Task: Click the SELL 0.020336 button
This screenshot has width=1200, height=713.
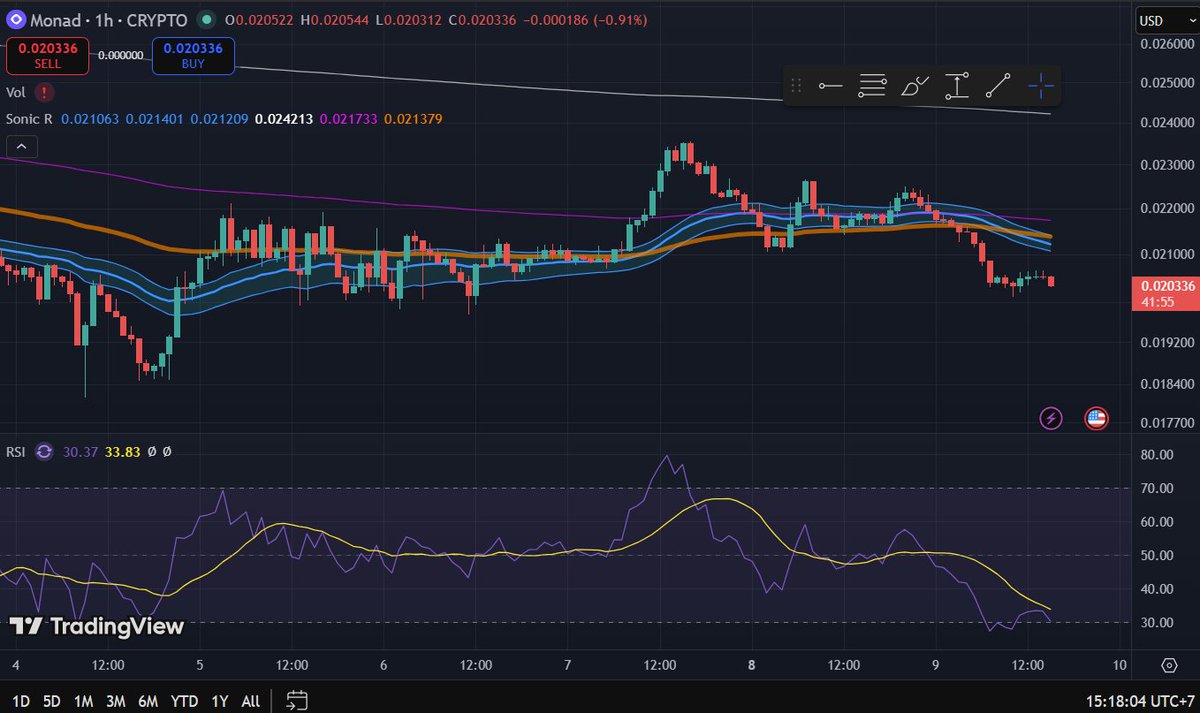Action: point(47,55)
